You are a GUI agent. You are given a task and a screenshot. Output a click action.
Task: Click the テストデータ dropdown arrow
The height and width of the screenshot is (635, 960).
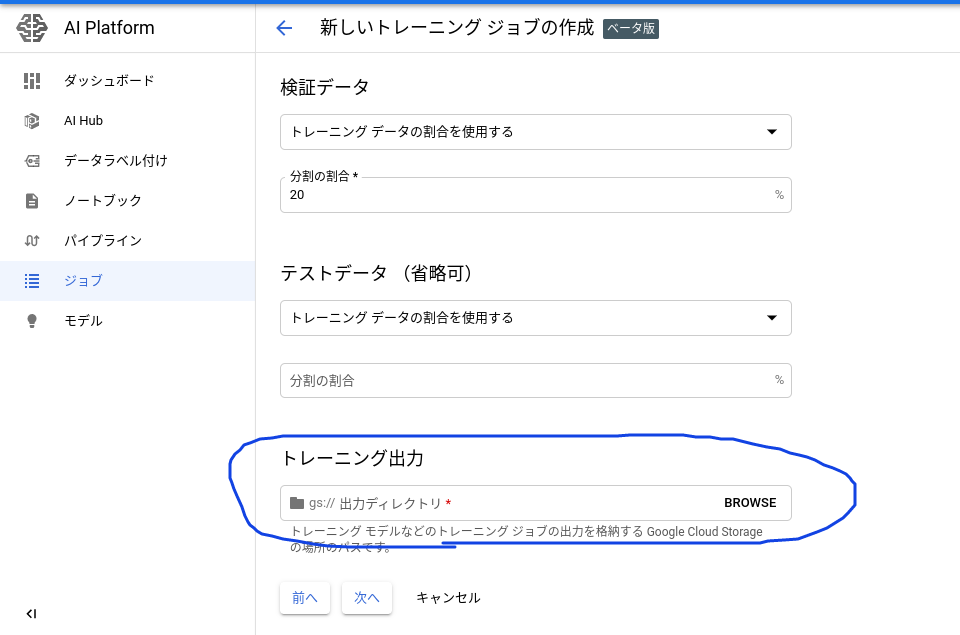coord(772,318)
